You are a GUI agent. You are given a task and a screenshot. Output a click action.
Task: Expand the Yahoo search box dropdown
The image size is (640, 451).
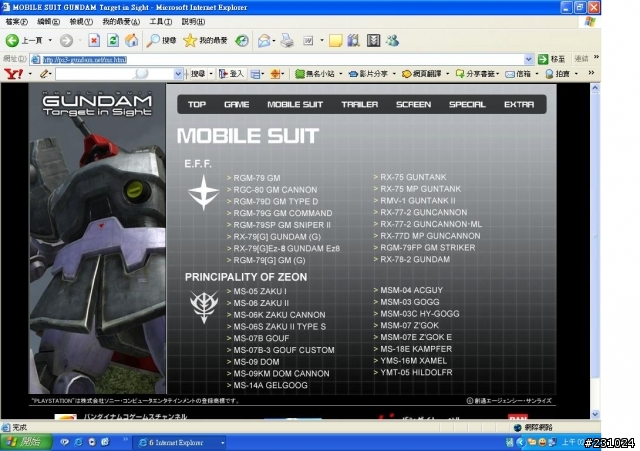tap(178, 74)
